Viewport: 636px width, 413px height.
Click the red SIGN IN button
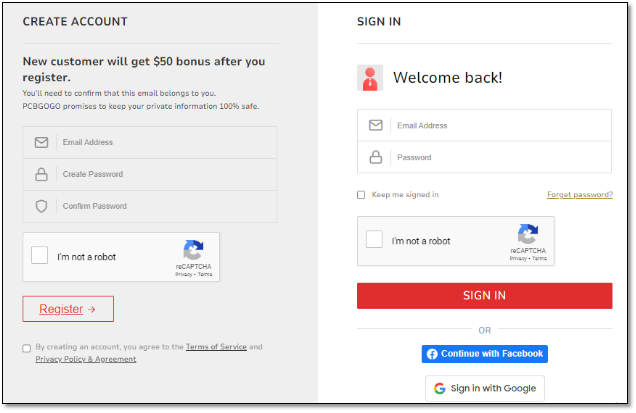pos(484,296)
